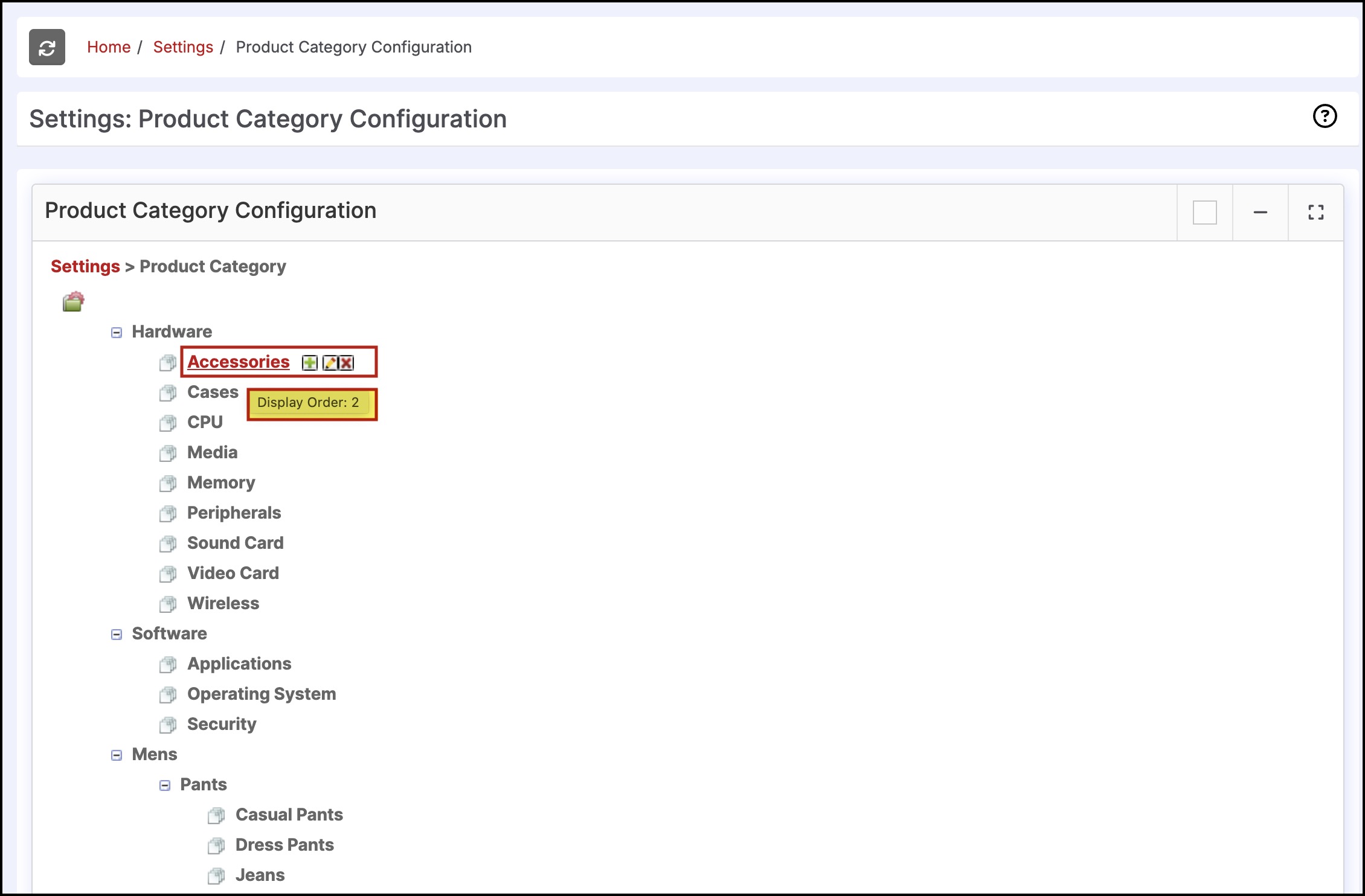Select the Hardware category
This screenshot has height=896, width=1365.
click(x=172, y=331)
